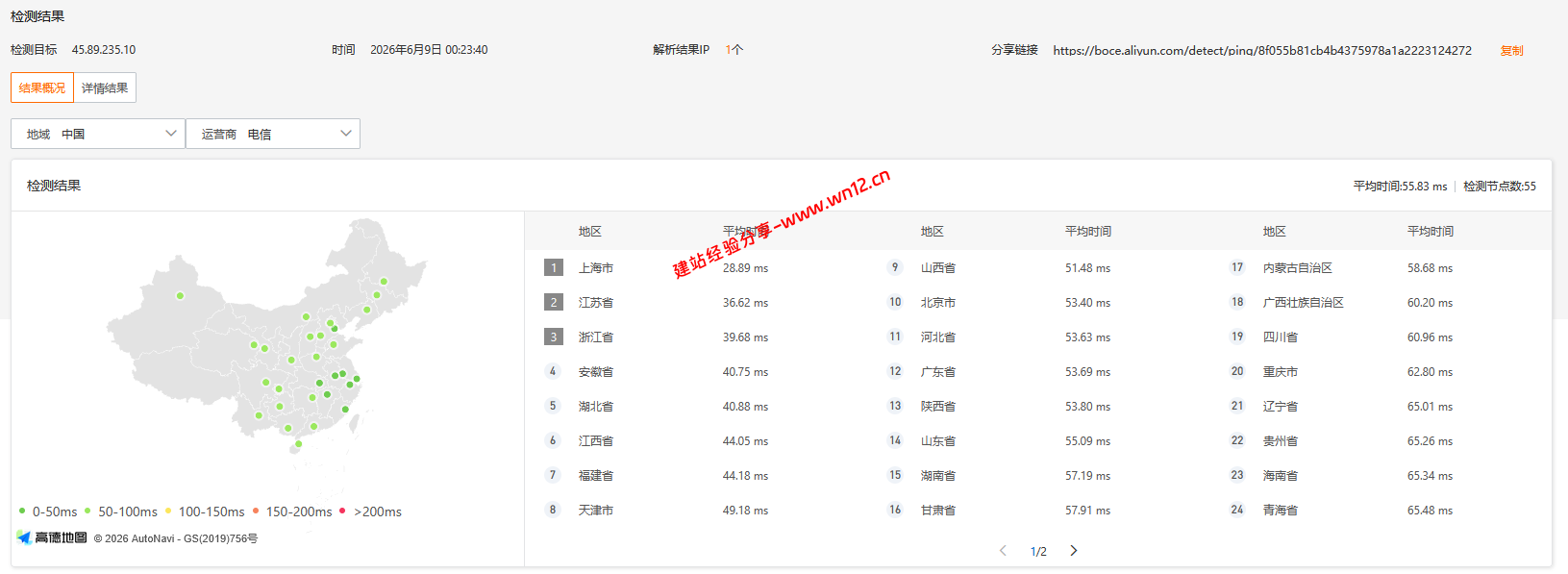Open the boce.aliyun.com share link
This screenshot has width=1568, height=574.
(x=1261, y=50)
